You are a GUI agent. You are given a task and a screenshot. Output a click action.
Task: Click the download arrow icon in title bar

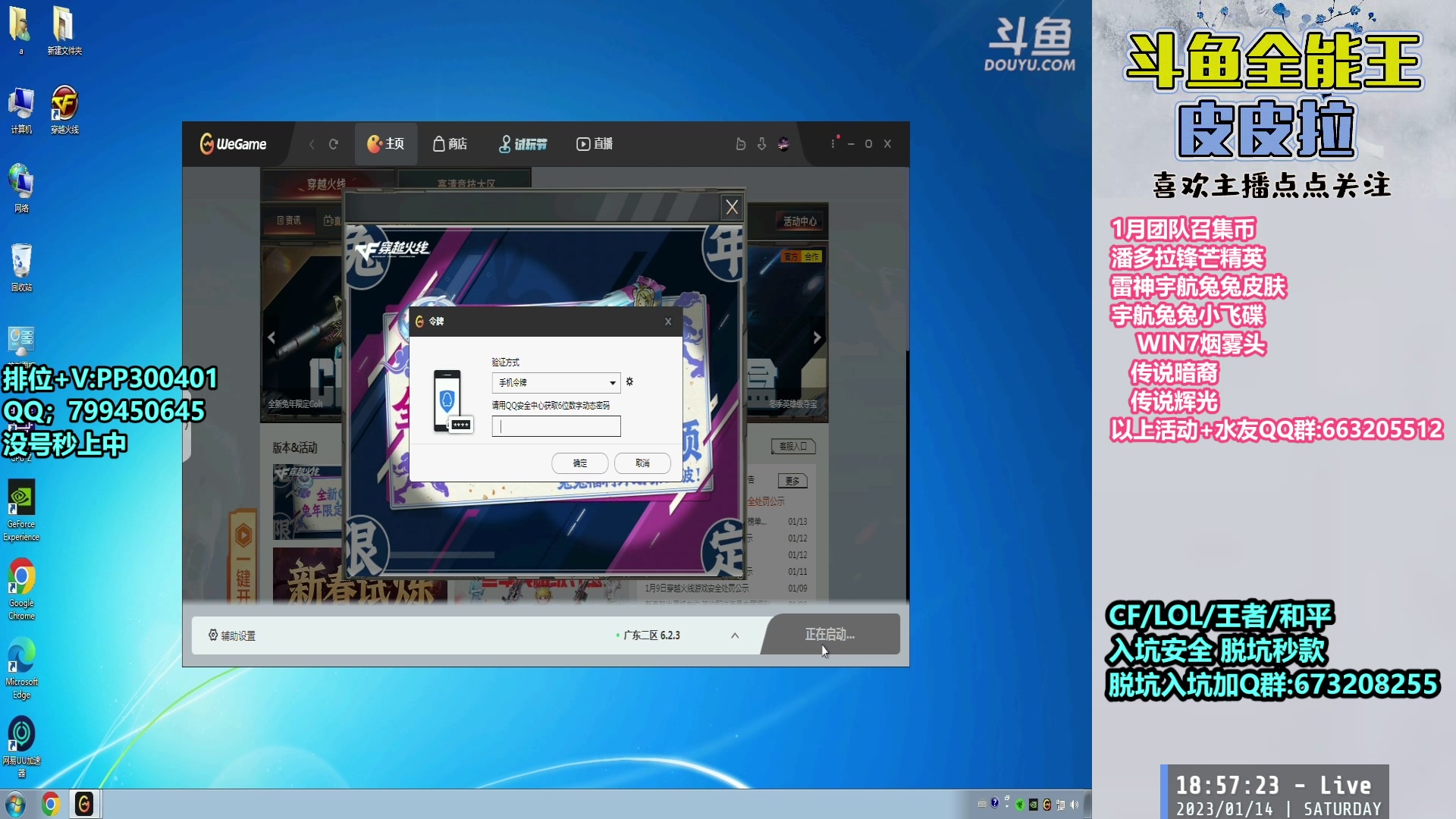click(761, 144)
